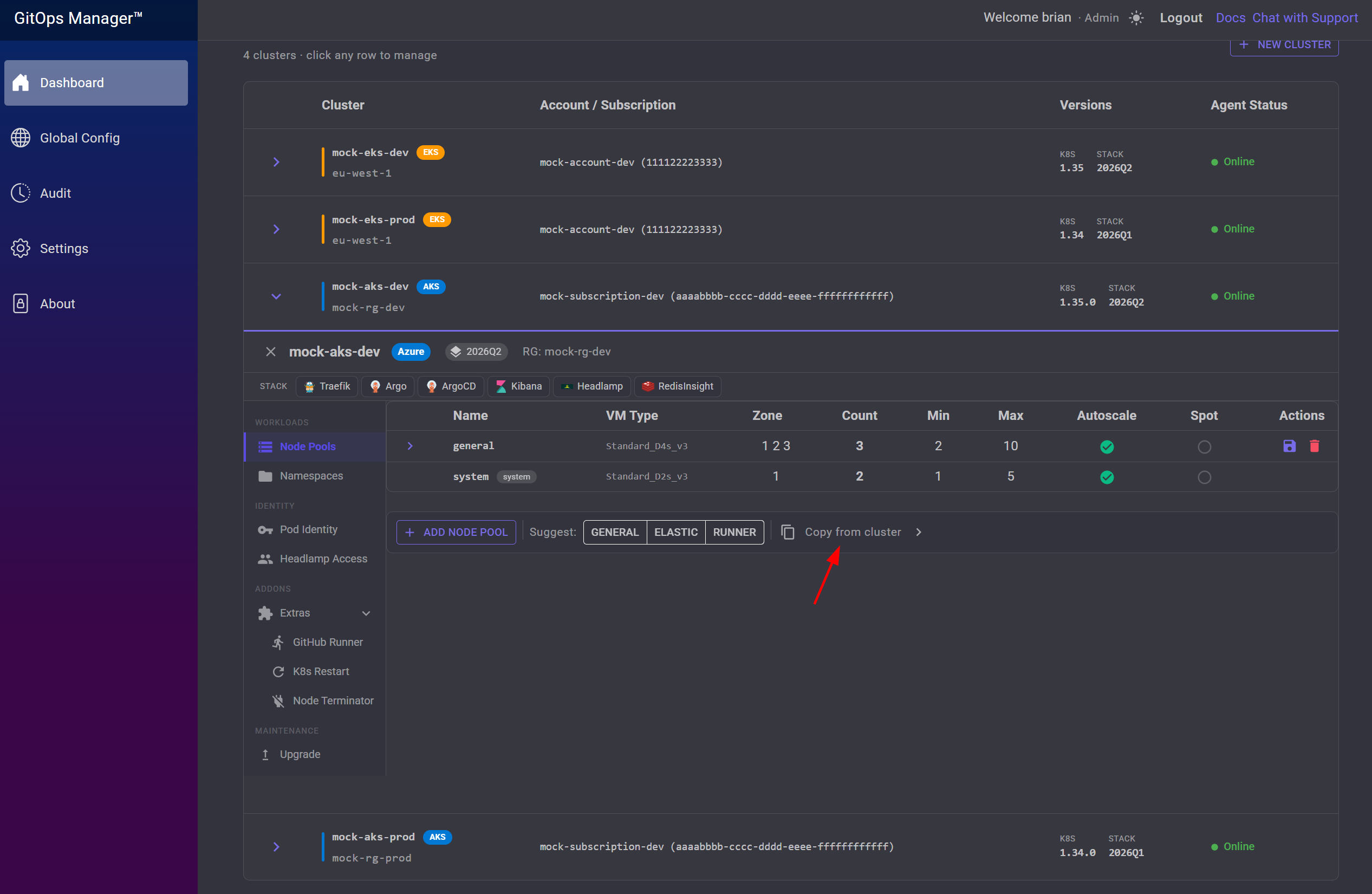The height and width of the screenshot is (894, 1372).
Task: Go to the Audit page
Action: pyautogui.click(x=96, y=193)
